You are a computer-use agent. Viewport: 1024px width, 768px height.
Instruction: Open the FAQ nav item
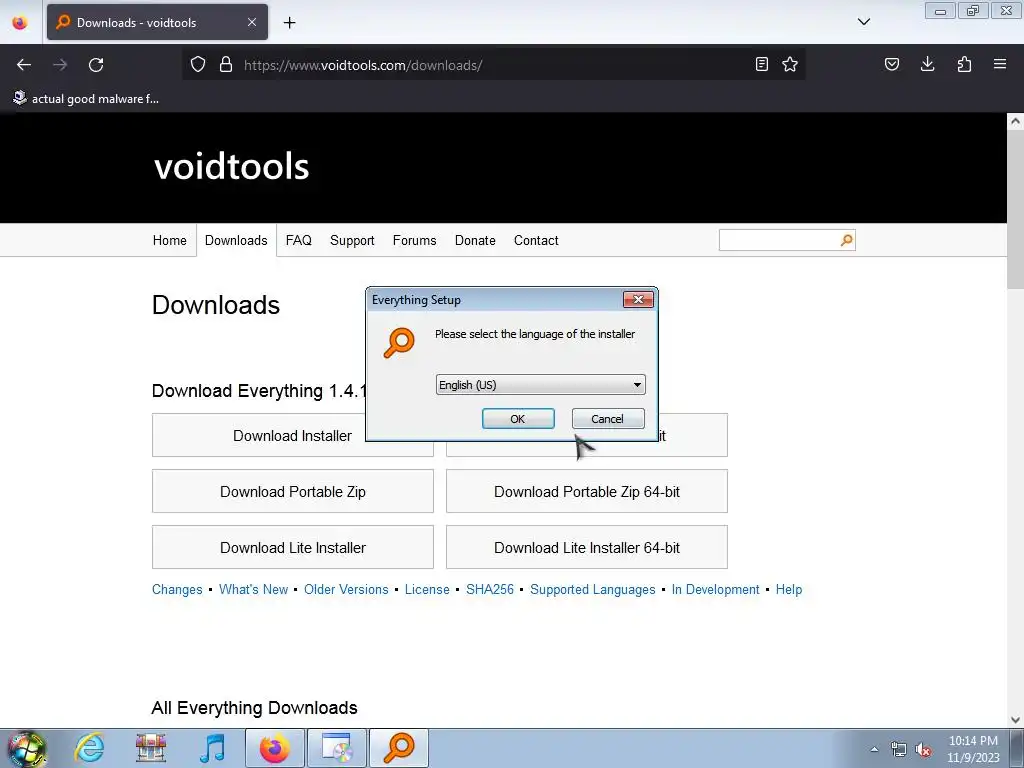pyautogui.click(x=298, y=240)
